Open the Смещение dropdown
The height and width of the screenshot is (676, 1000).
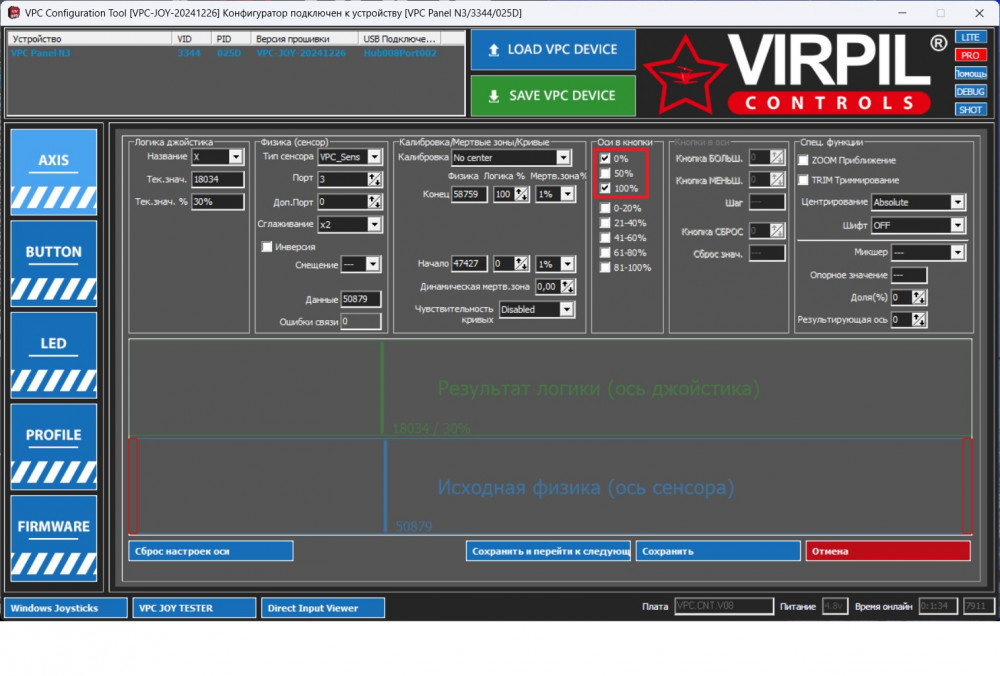point(373,264)
